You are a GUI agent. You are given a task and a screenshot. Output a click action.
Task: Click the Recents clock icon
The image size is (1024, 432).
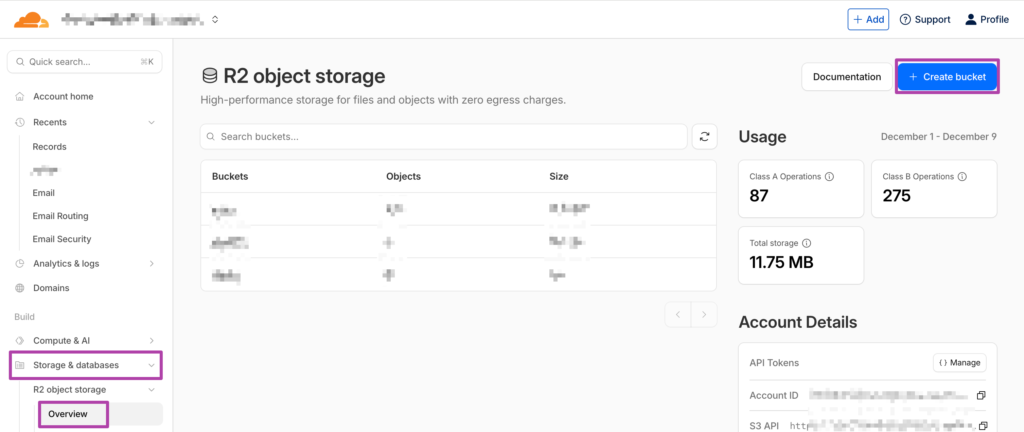[20, 122]
